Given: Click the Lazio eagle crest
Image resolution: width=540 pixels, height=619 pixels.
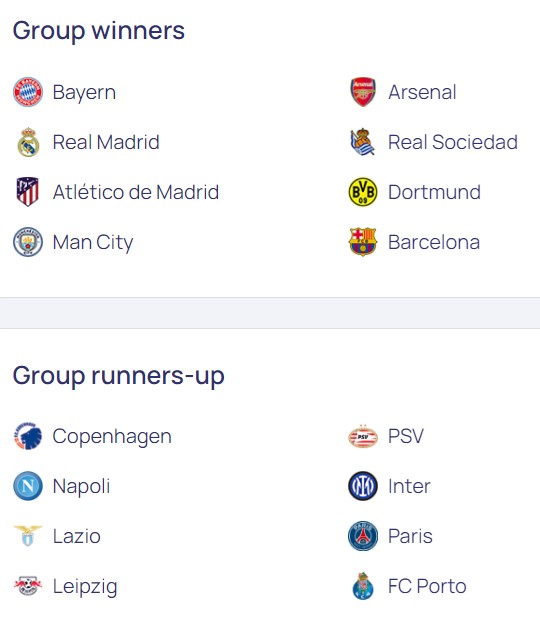Looking at the screenshot, I should tap(28, 536).
